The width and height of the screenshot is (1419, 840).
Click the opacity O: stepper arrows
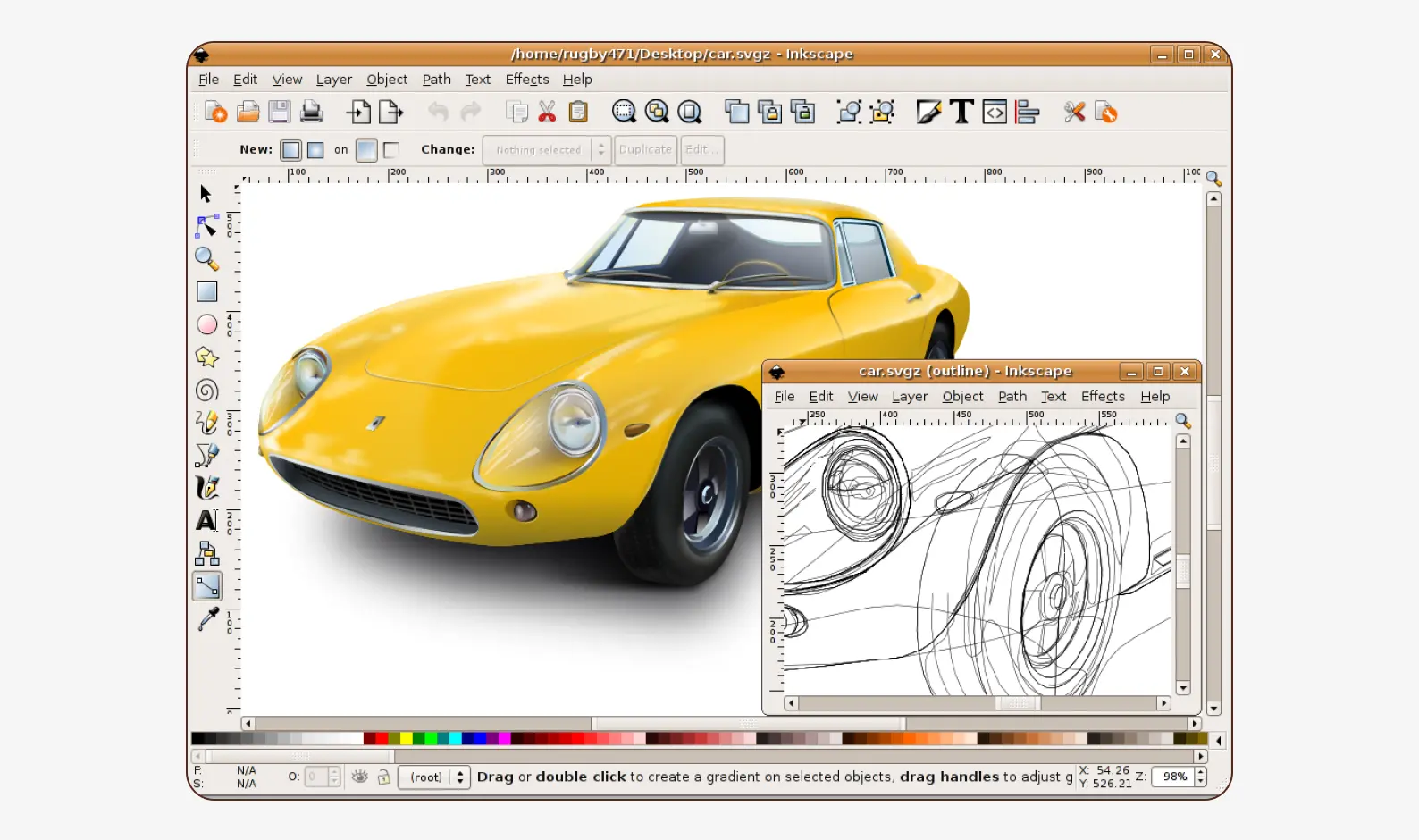coord(334,777)
